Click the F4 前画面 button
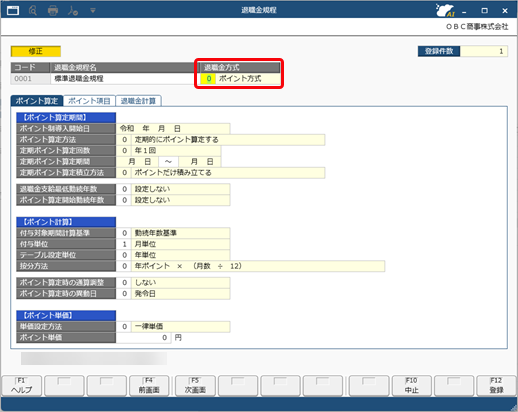 click(149, 386)
